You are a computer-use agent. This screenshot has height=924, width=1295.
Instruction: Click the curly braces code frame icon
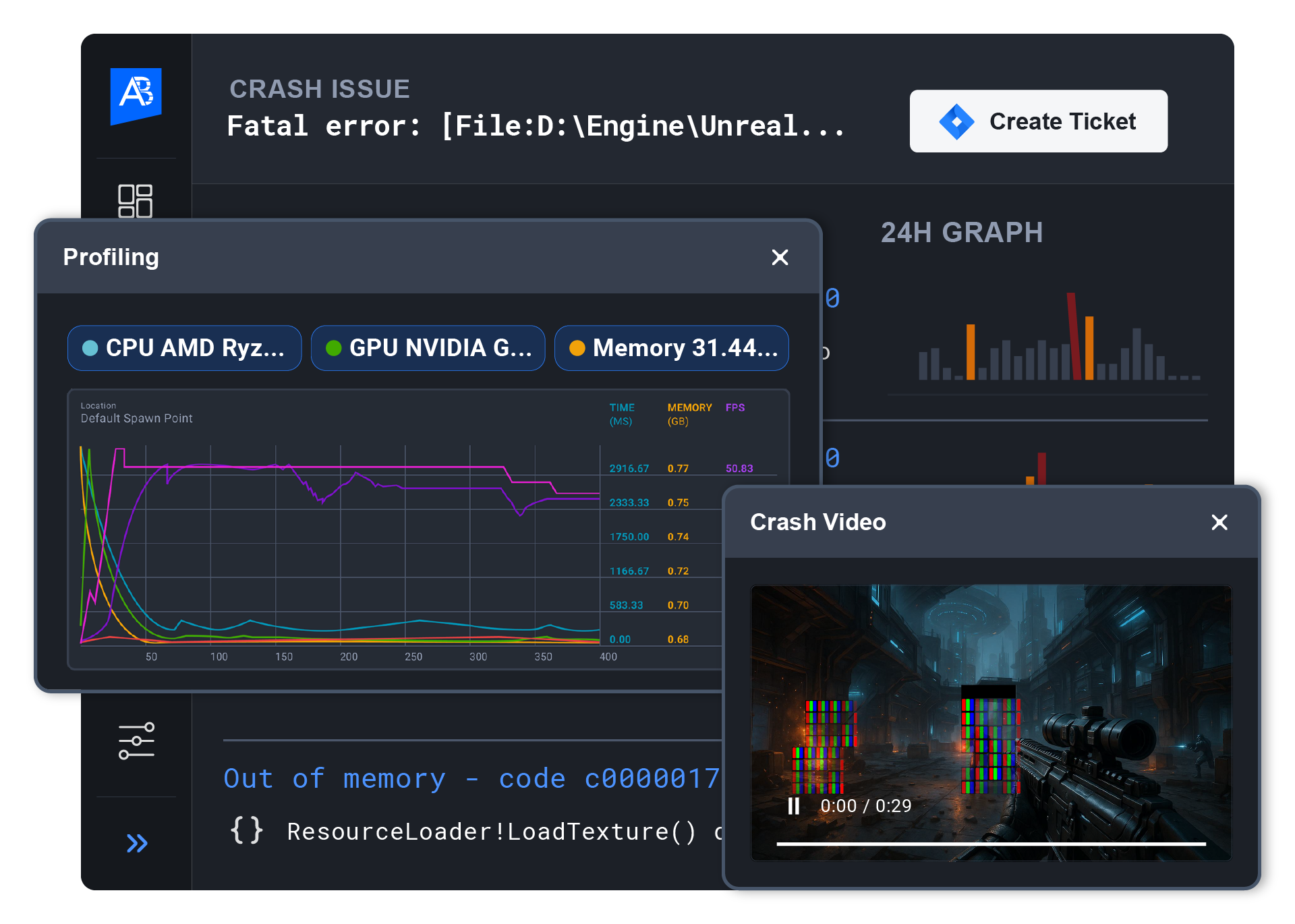point(246,830)
